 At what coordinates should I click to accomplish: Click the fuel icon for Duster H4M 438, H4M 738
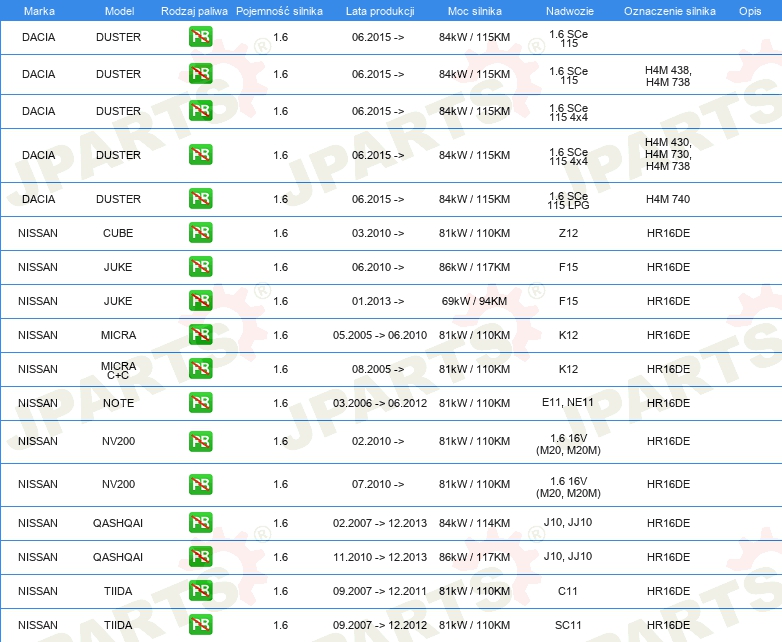coord(200,74)
